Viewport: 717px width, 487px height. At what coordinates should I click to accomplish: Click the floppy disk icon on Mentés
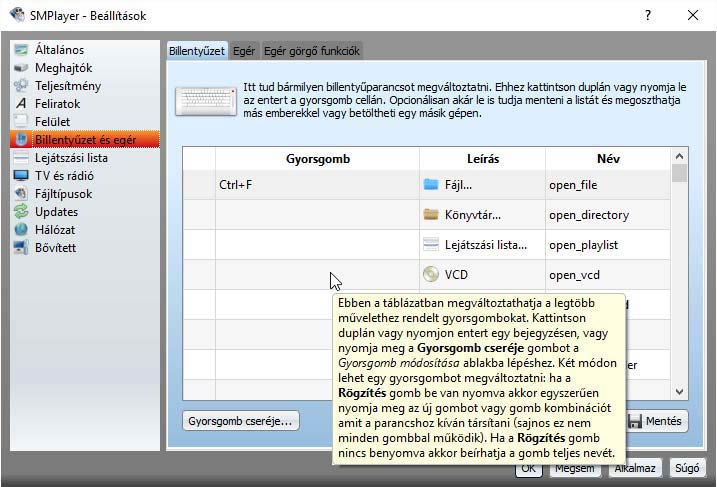coord(635,421)
